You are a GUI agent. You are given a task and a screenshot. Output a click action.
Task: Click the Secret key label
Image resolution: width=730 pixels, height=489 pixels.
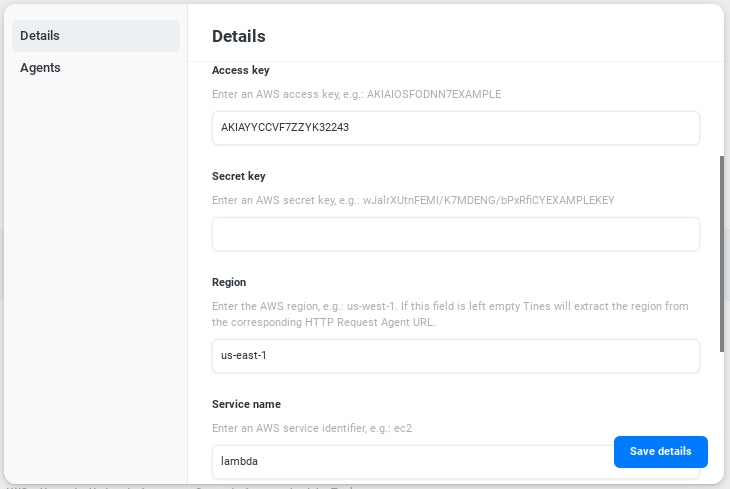[x=238, y=176]
